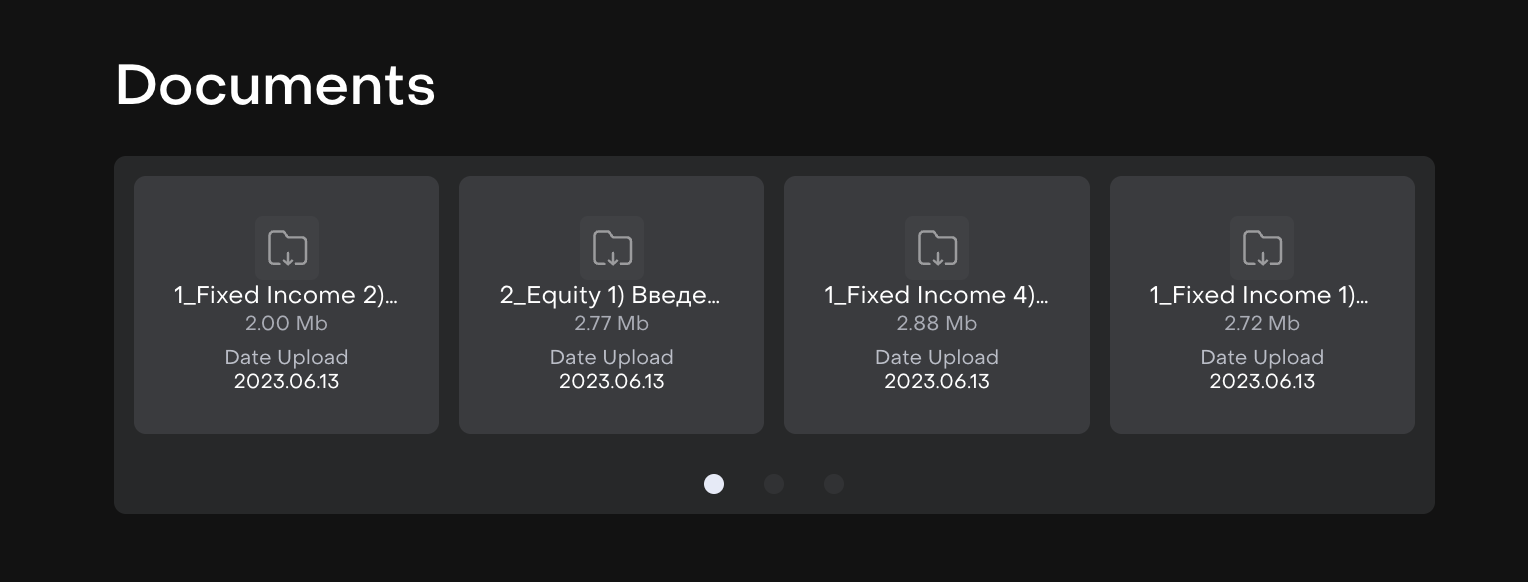Click the upload date on 2_Equity 1) card
This screenshot has width=1528, height=582.
612,381
